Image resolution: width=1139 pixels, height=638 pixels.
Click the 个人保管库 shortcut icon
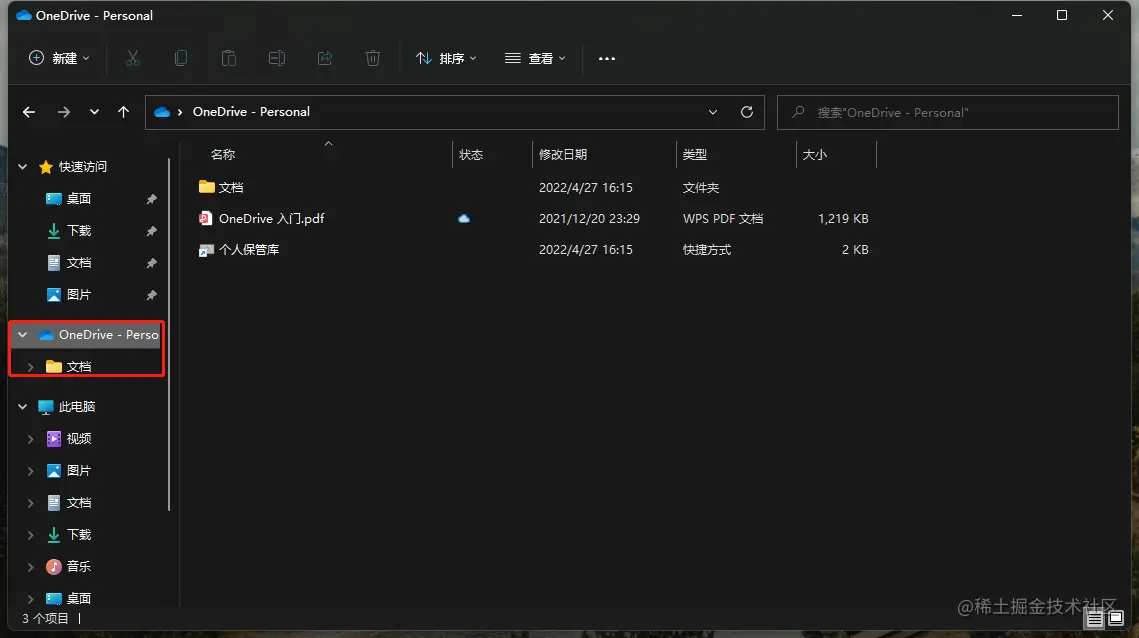pyautogui.click(x=206, y=250)
